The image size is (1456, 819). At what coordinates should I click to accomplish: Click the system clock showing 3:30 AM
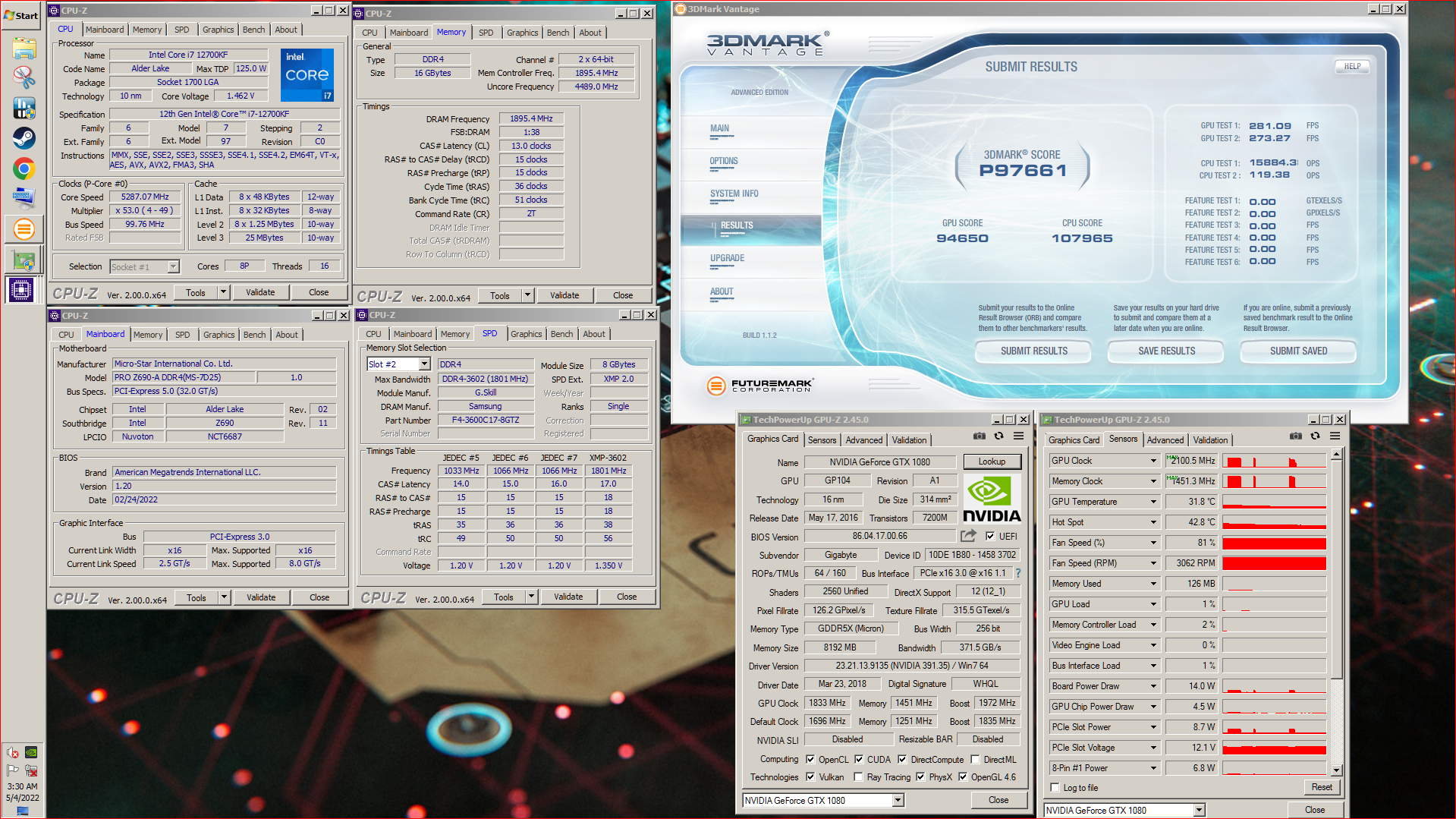pyautogui.click(x=22, y=786)
